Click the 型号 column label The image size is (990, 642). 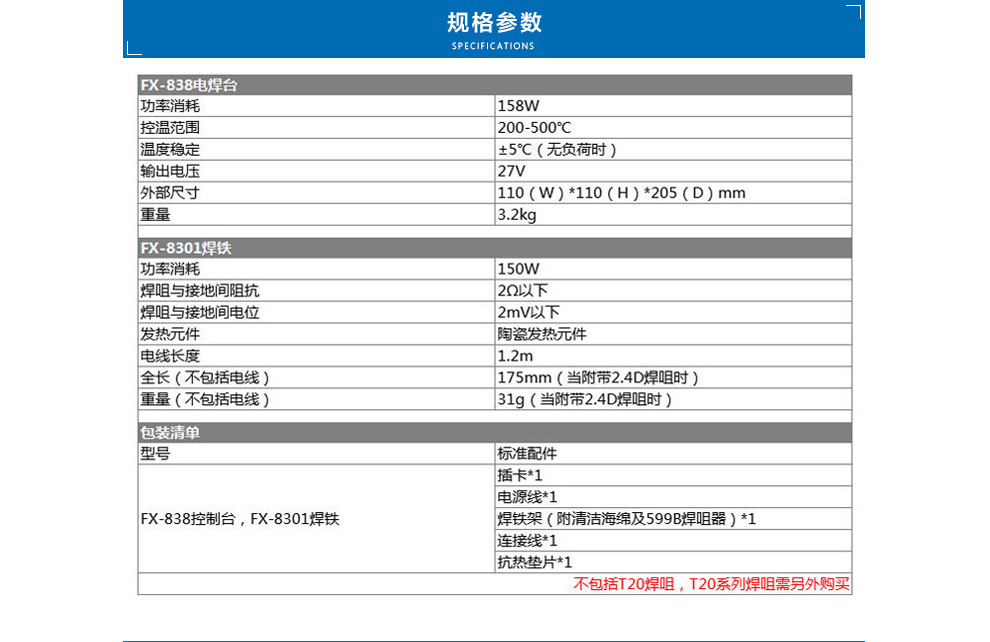[155, 453]
